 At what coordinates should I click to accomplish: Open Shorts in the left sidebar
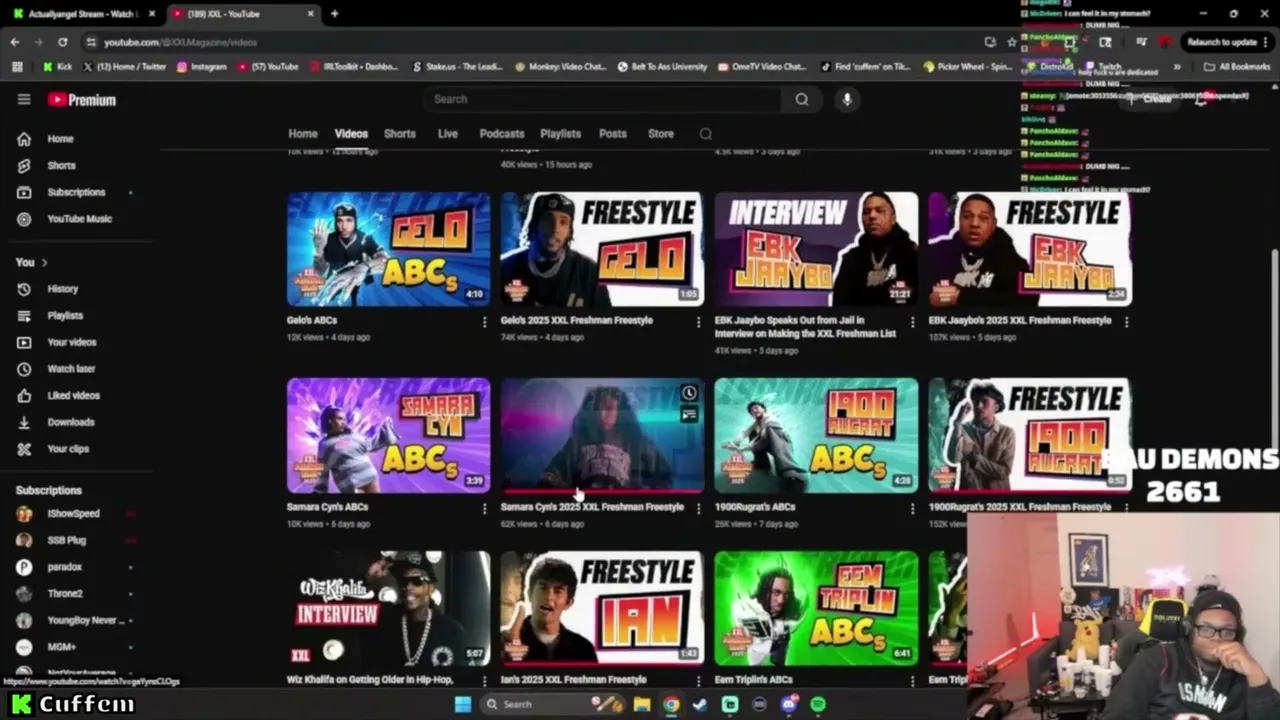pos(61,166)
